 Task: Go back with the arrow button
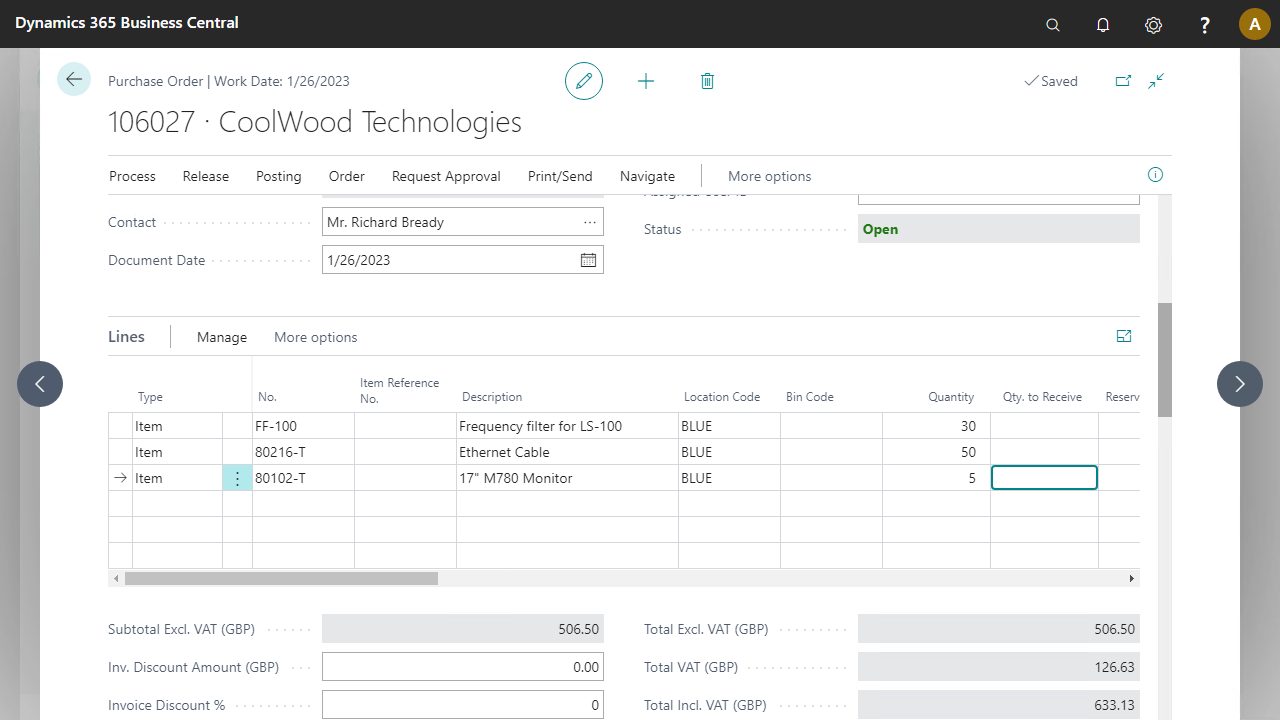click(74, 79)
